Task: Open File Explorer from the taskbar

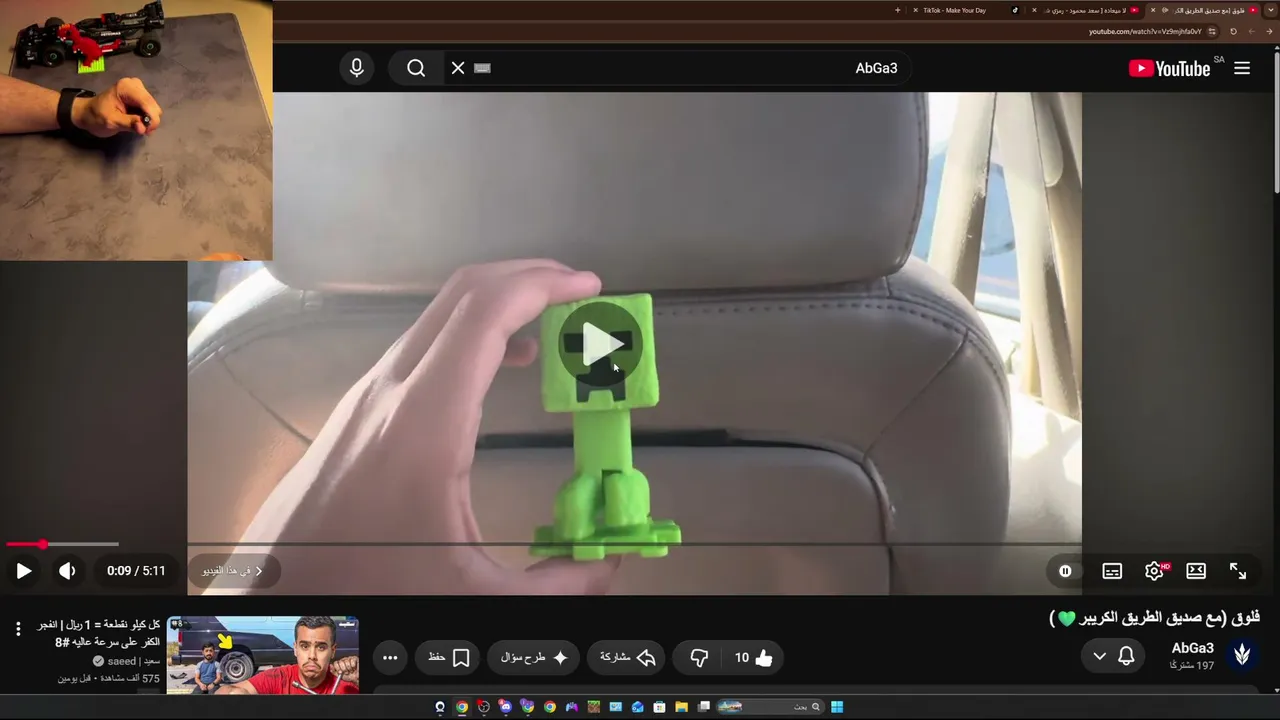Action: click(682, 707)
